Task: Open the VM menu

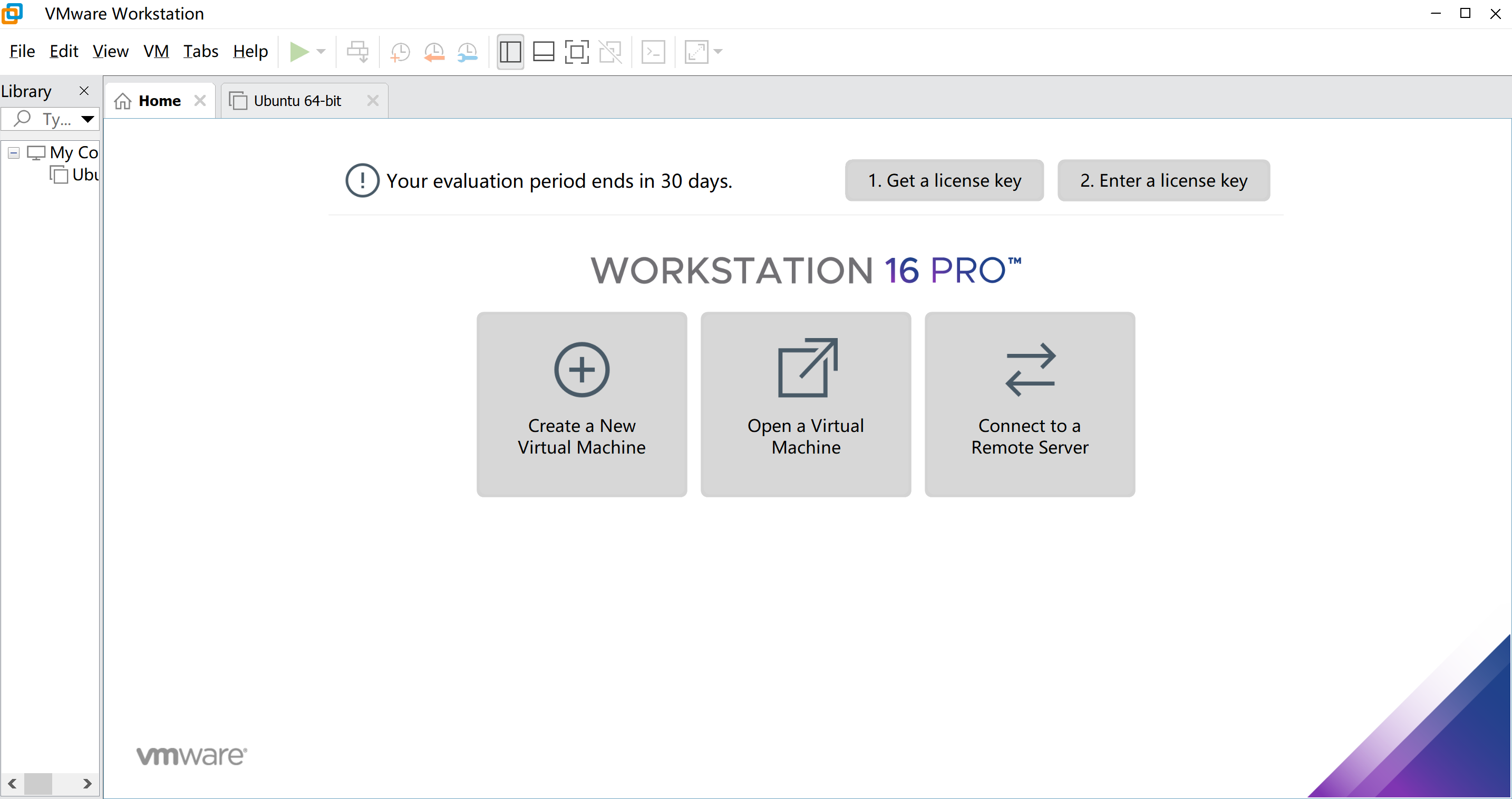Action: point(156,51)
